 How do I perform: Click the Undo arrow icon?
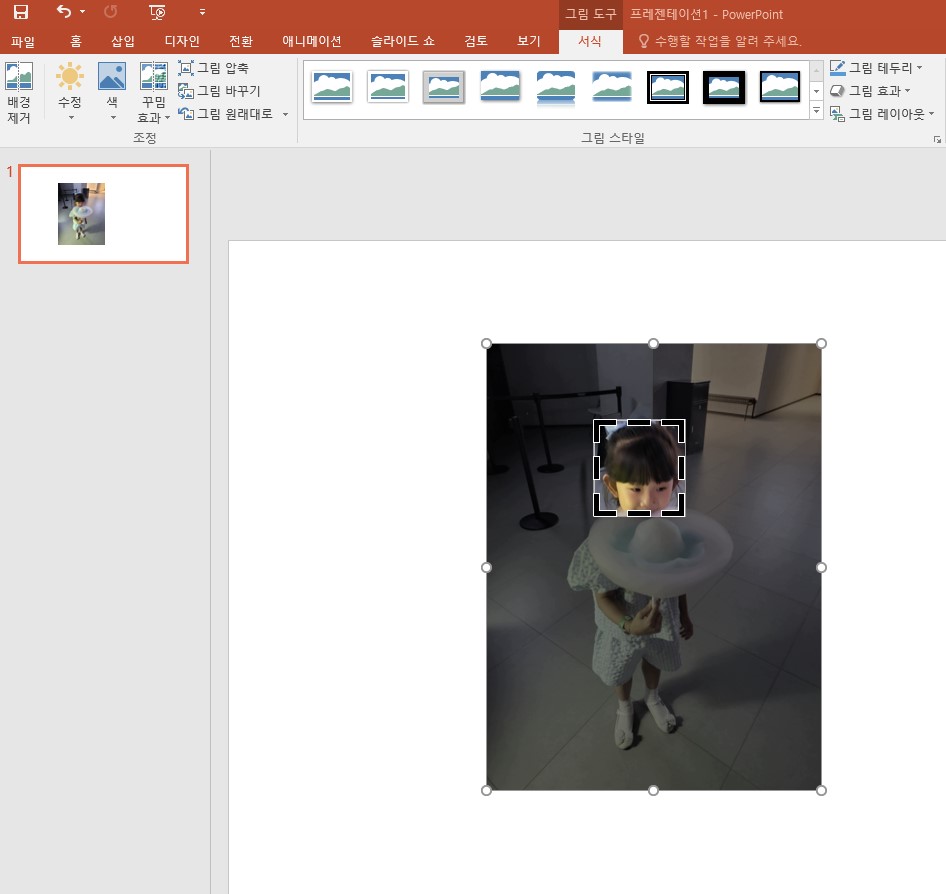click(64, 11)
